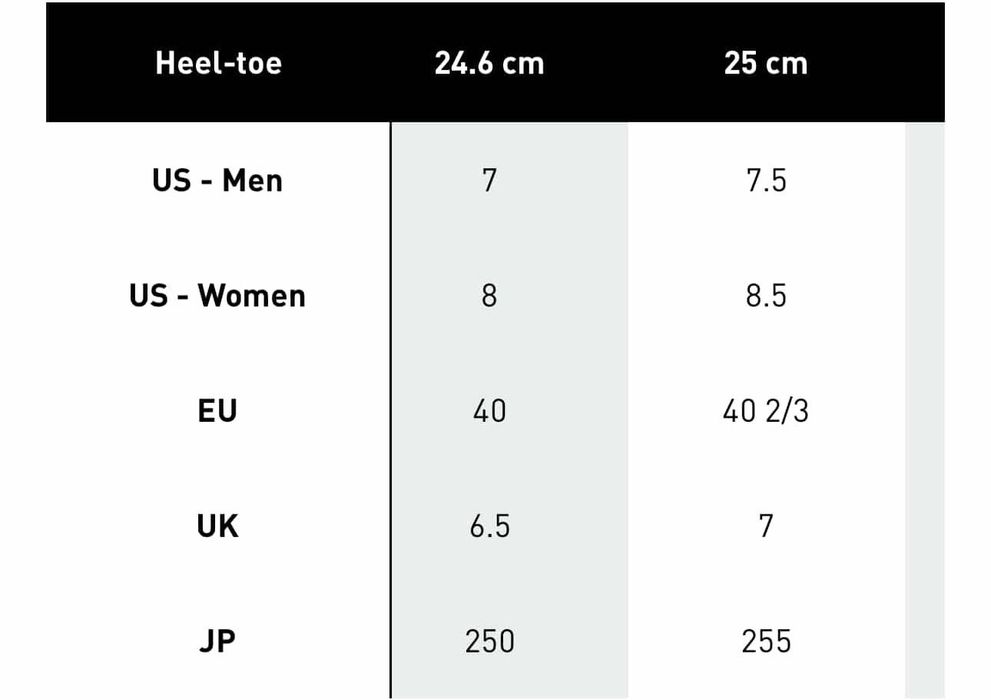
Task: Select the 24.6 cm column header
Action: point(489,63)
